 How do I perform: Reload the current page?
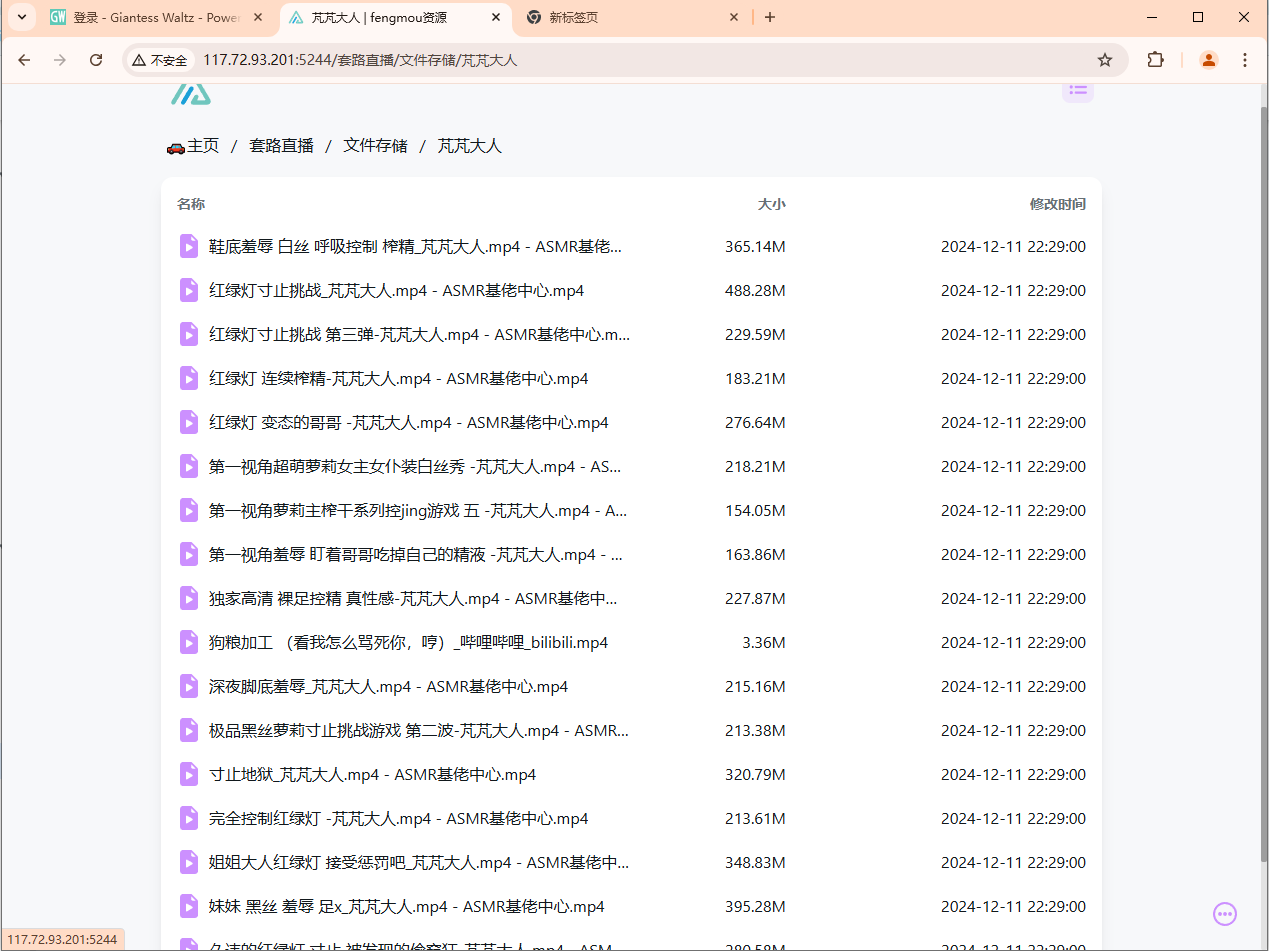pos(96,60)
